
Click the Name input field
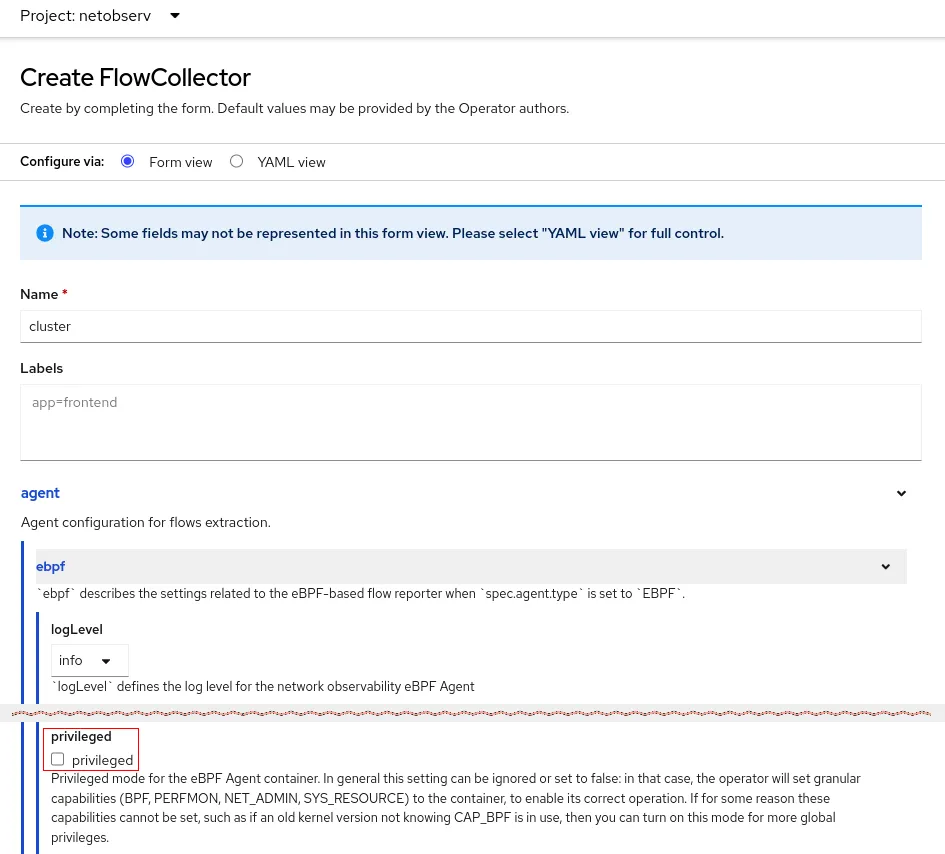(470, 326)
